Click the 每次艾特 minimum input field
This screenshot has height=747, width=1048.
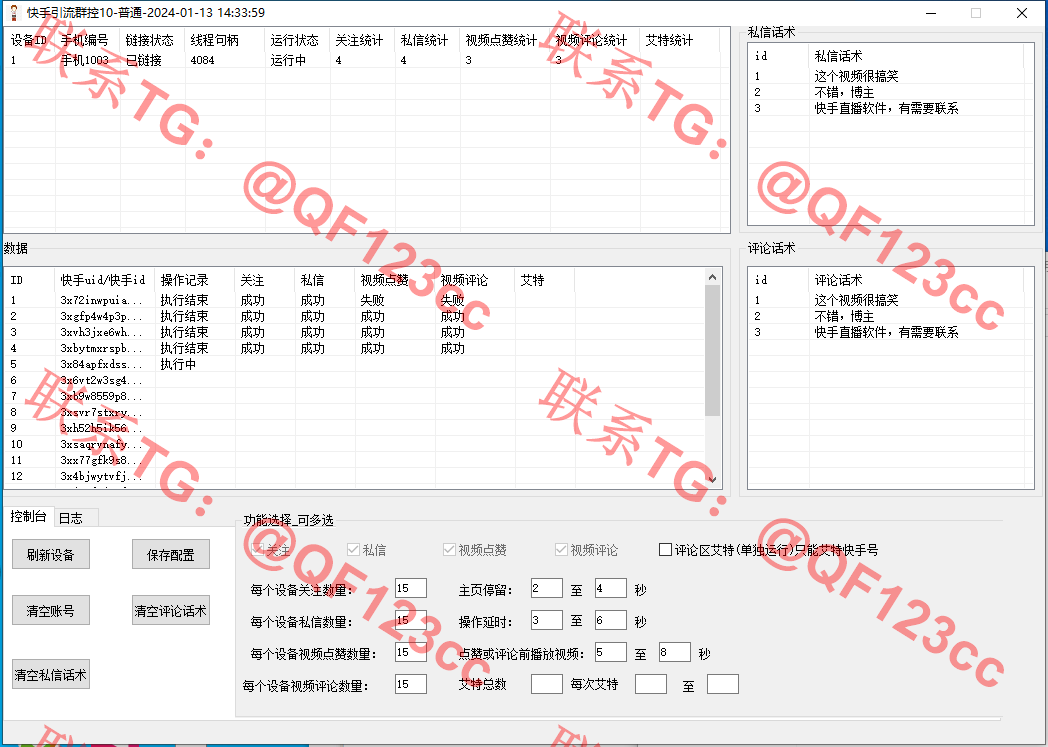[x=650, y=684]
